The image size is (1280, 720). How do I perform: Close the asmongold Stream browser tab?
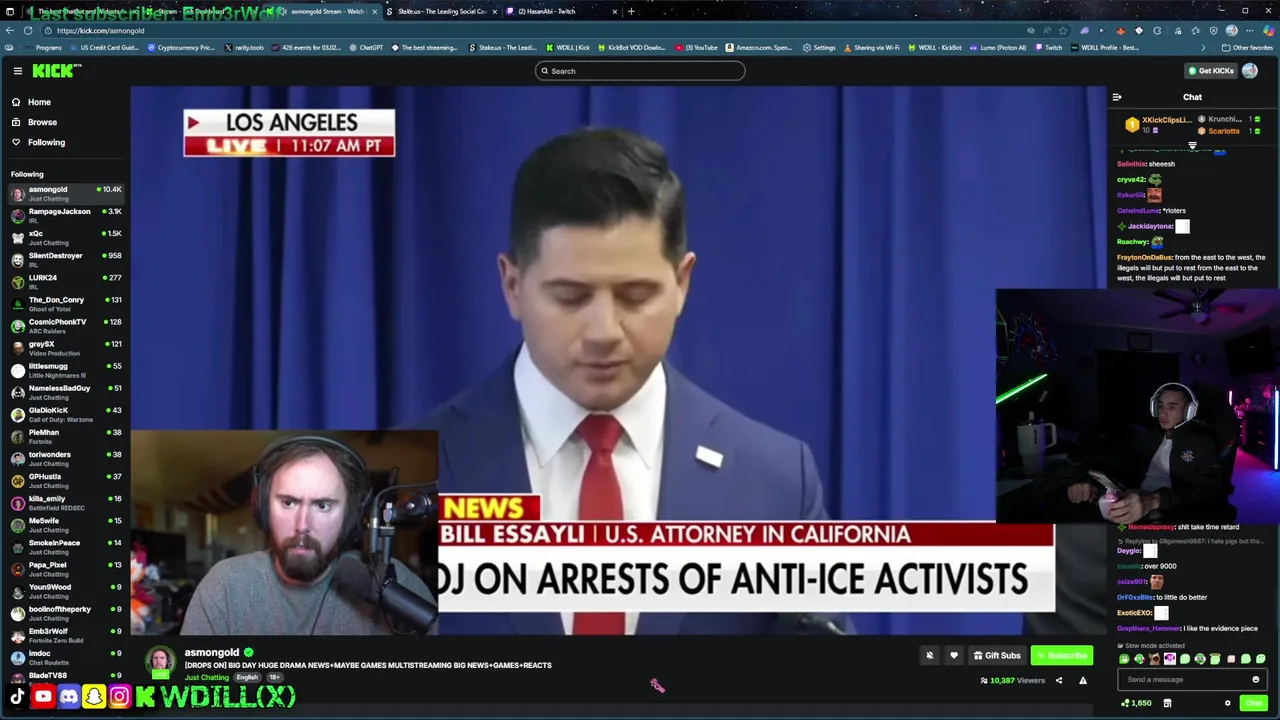(x=375, y=11)
